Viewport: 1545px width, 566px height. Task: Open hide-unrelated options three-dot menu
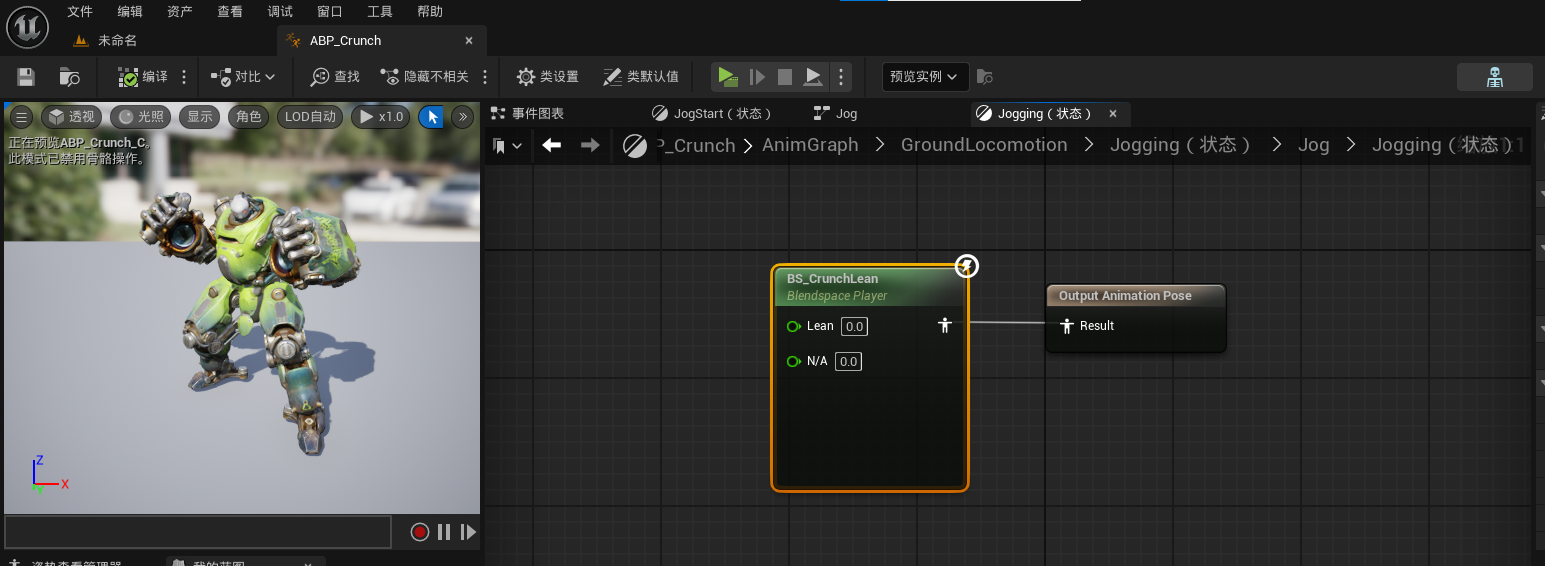pos(485,77)
